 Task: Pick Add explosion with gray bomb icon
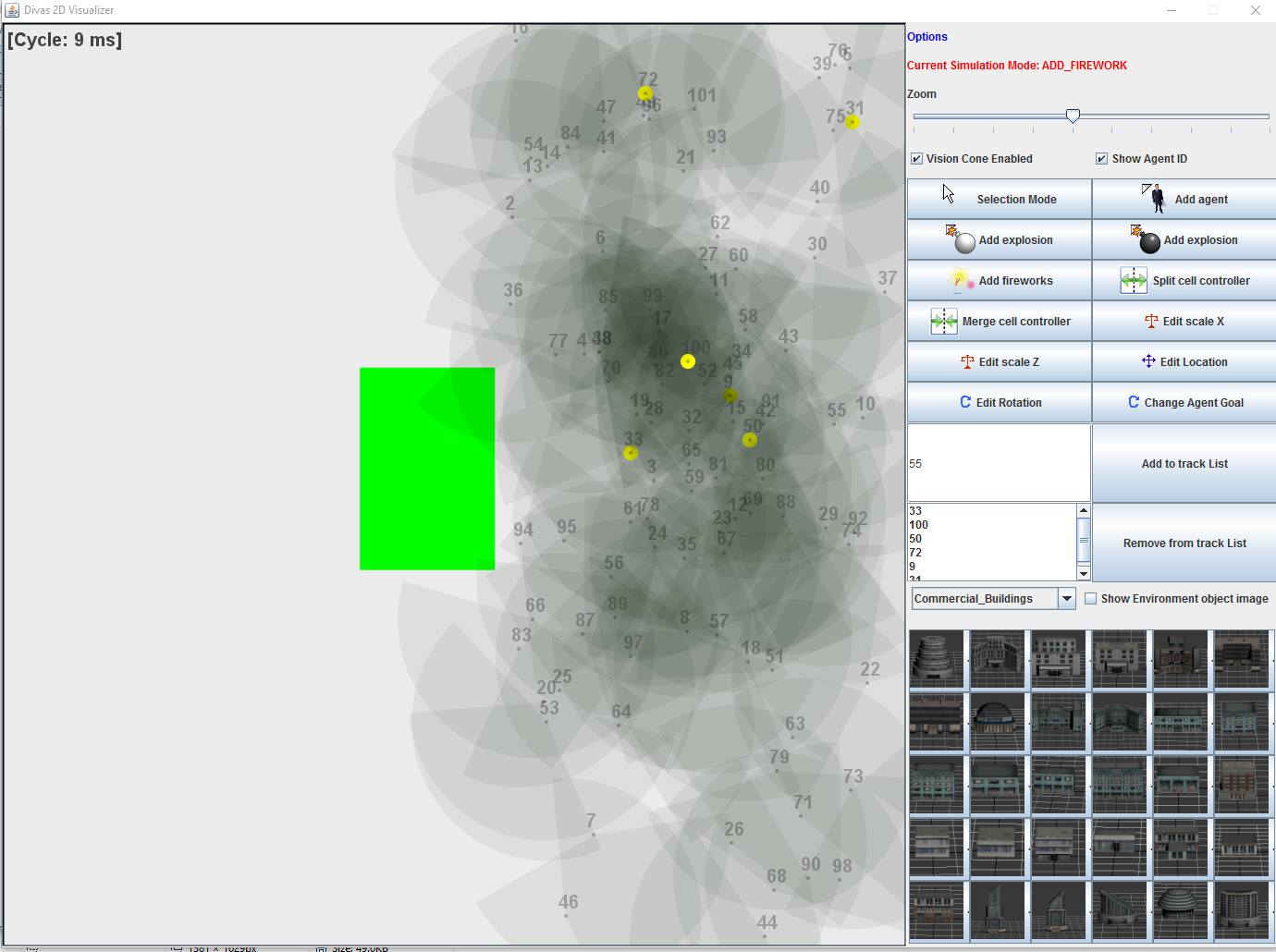click(999, 239)
